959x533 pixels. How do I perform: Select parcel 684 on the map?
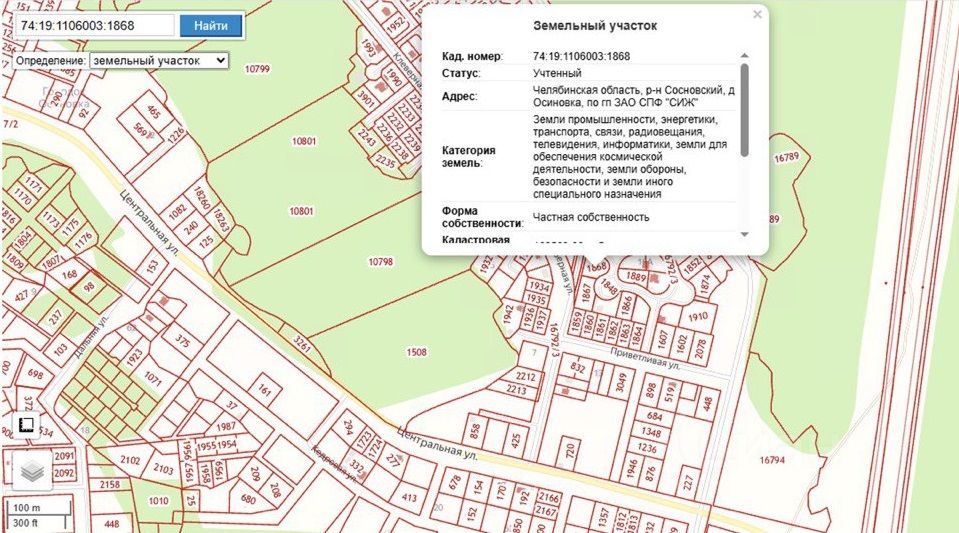tap(654, 417)
